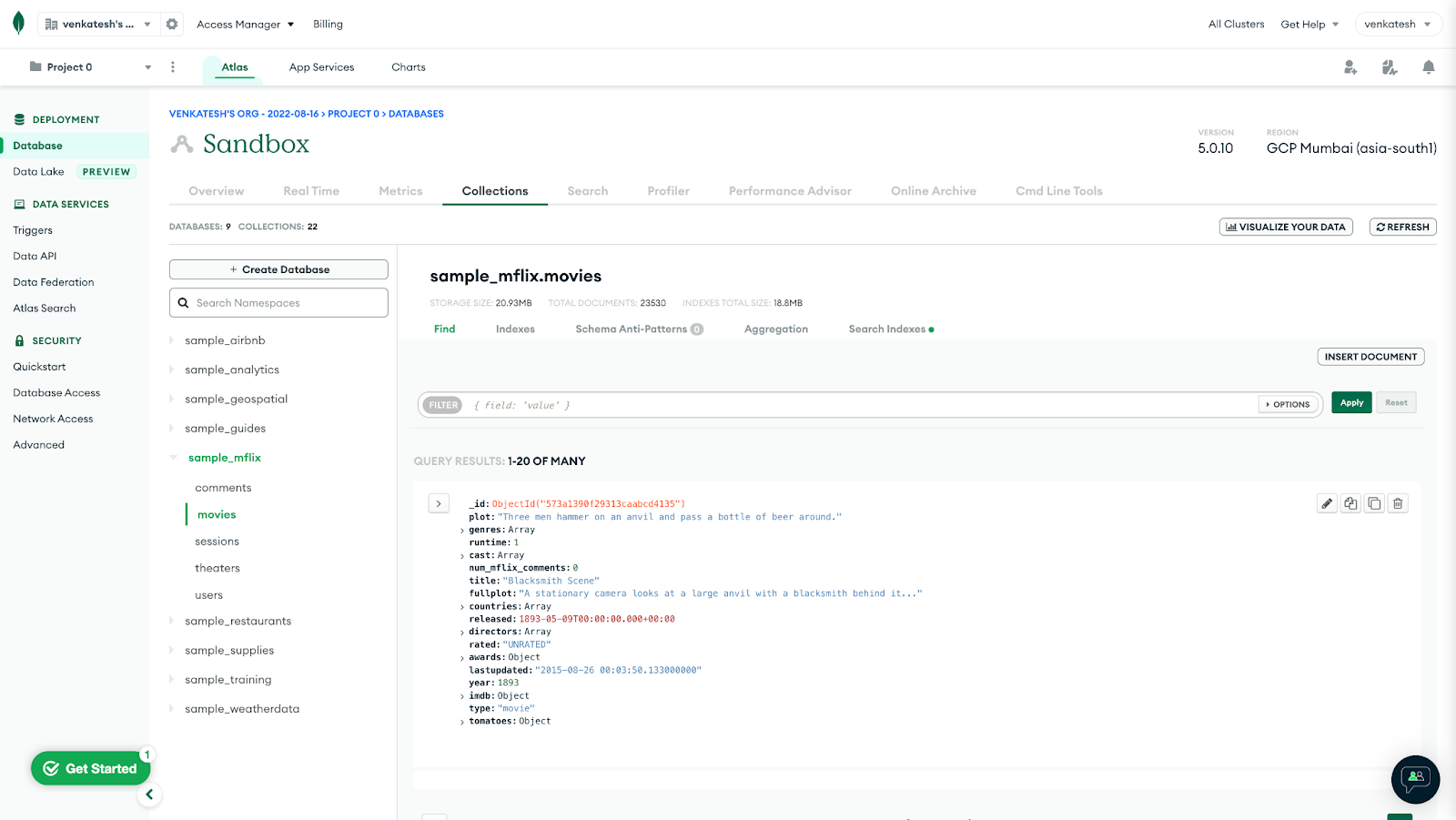Switch to the Aggregation tab
This screenshot has height=820, width=1456.
[775, 329]
